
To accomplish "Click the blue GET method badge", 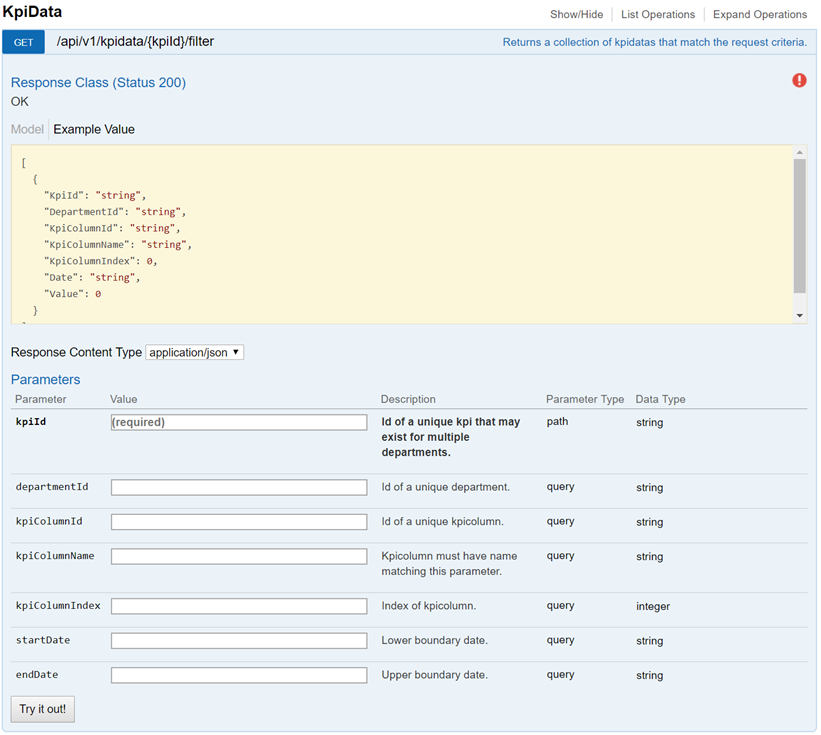I will point(23,43).
